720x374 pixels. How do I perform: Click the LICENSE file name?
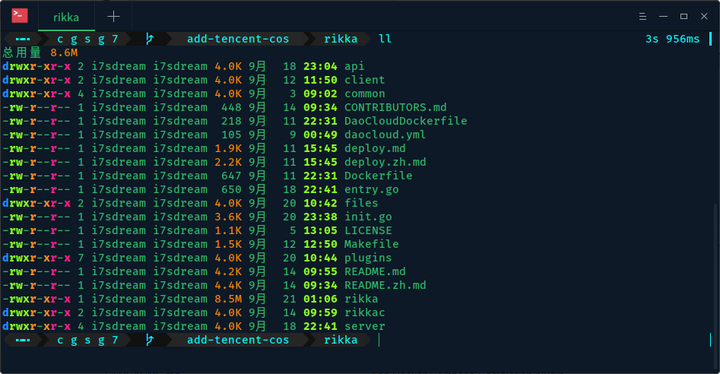(368, 230)
